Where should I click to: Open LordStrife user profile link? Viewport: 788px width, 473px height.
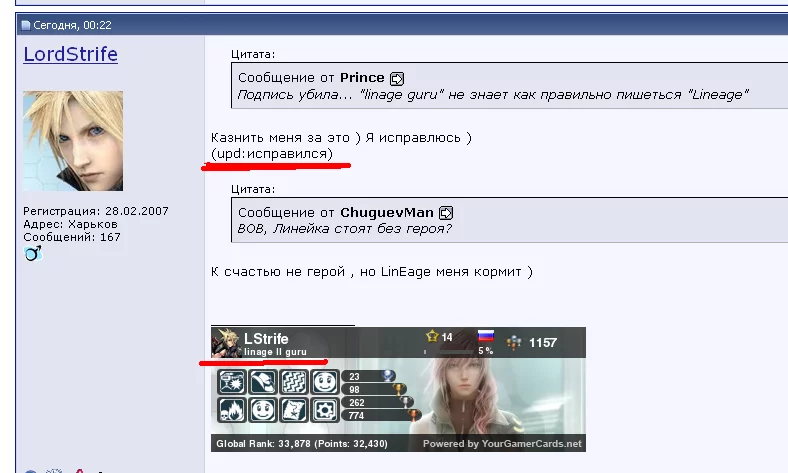pyautogui.click(x=70, y=54)
